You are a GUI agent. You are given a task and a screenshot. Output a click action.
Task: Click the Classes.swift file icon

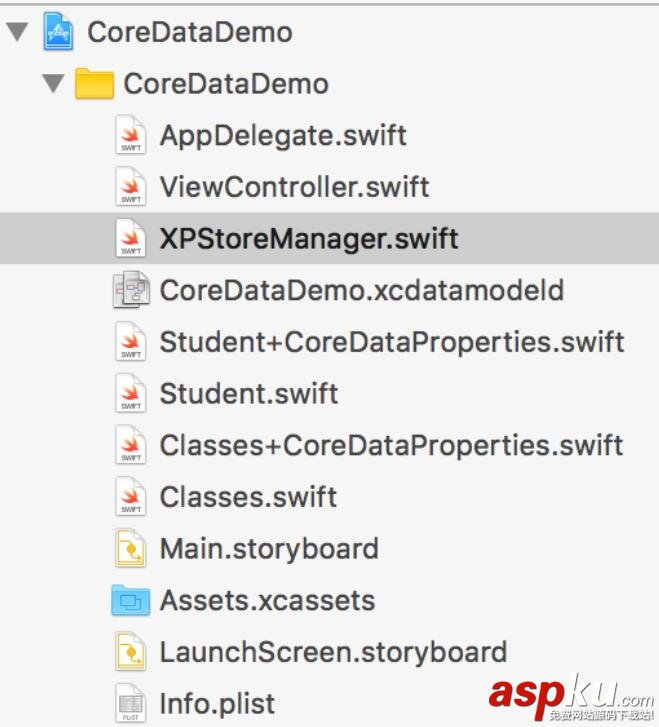coord(131,497)
